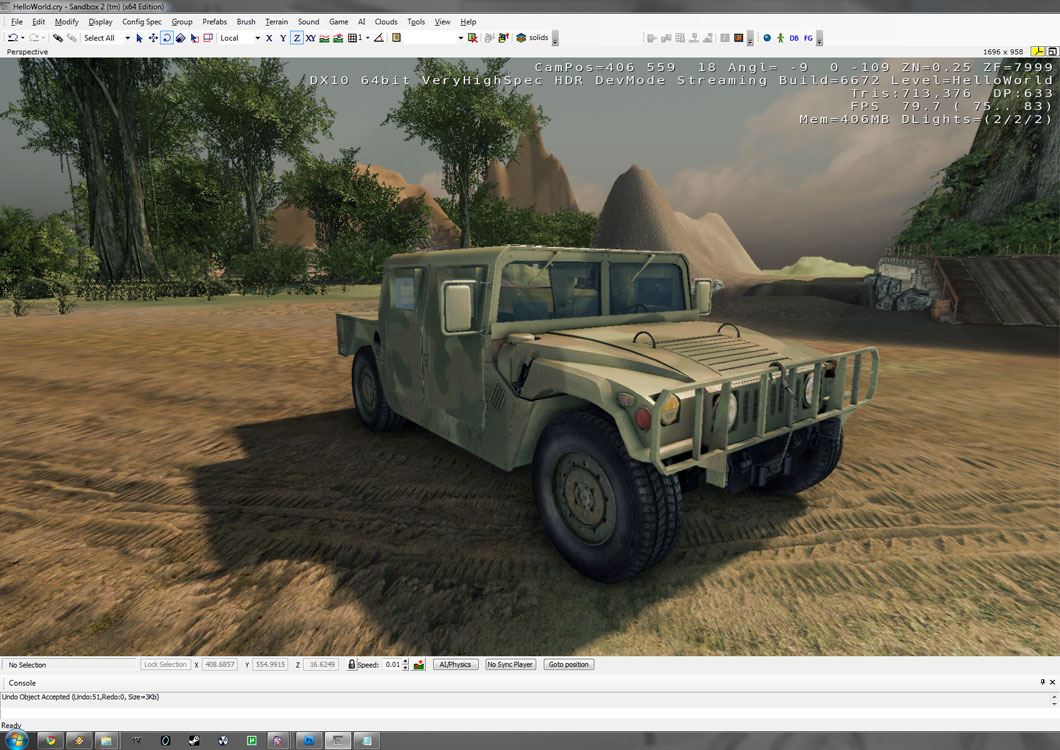Click the X coordinate field
Screen dimensions: 1060x750
220,664
